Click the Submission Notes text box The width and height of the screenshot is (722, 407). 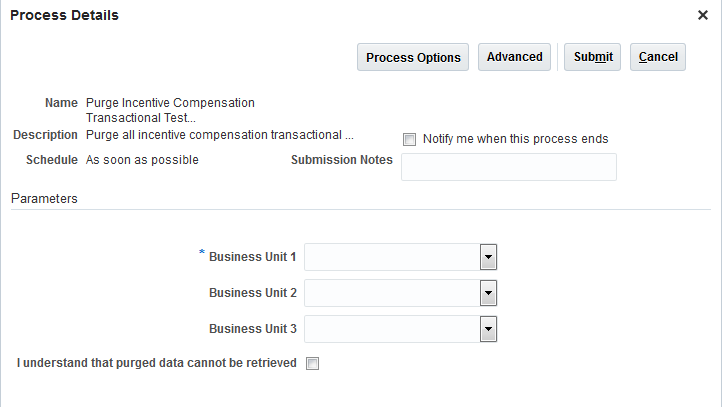click(508, 167)
